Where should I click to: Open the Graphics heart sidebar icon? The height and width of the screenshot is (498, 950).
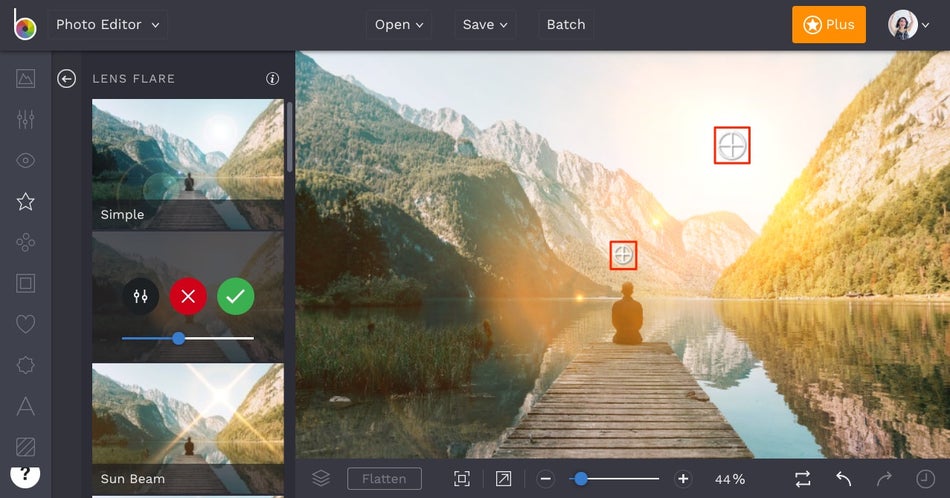(25, 324)
